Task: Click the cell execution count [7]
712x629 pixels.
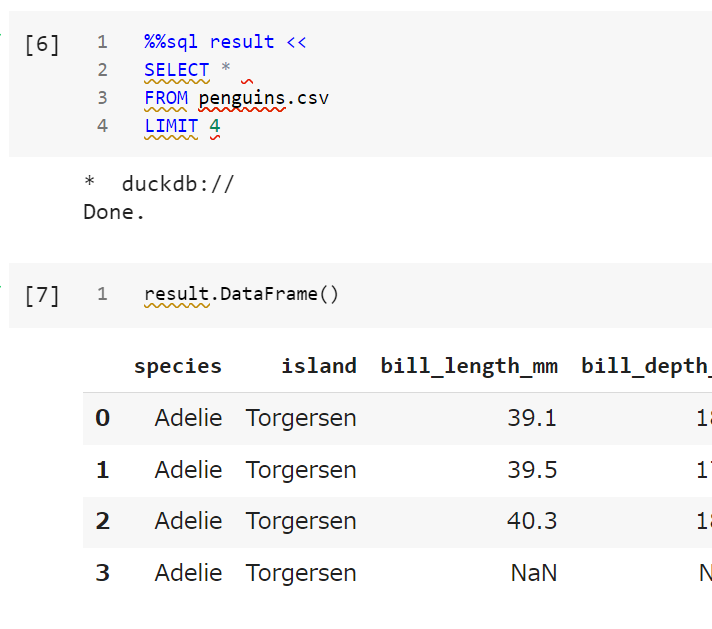Action: click(x=42, y=296)
